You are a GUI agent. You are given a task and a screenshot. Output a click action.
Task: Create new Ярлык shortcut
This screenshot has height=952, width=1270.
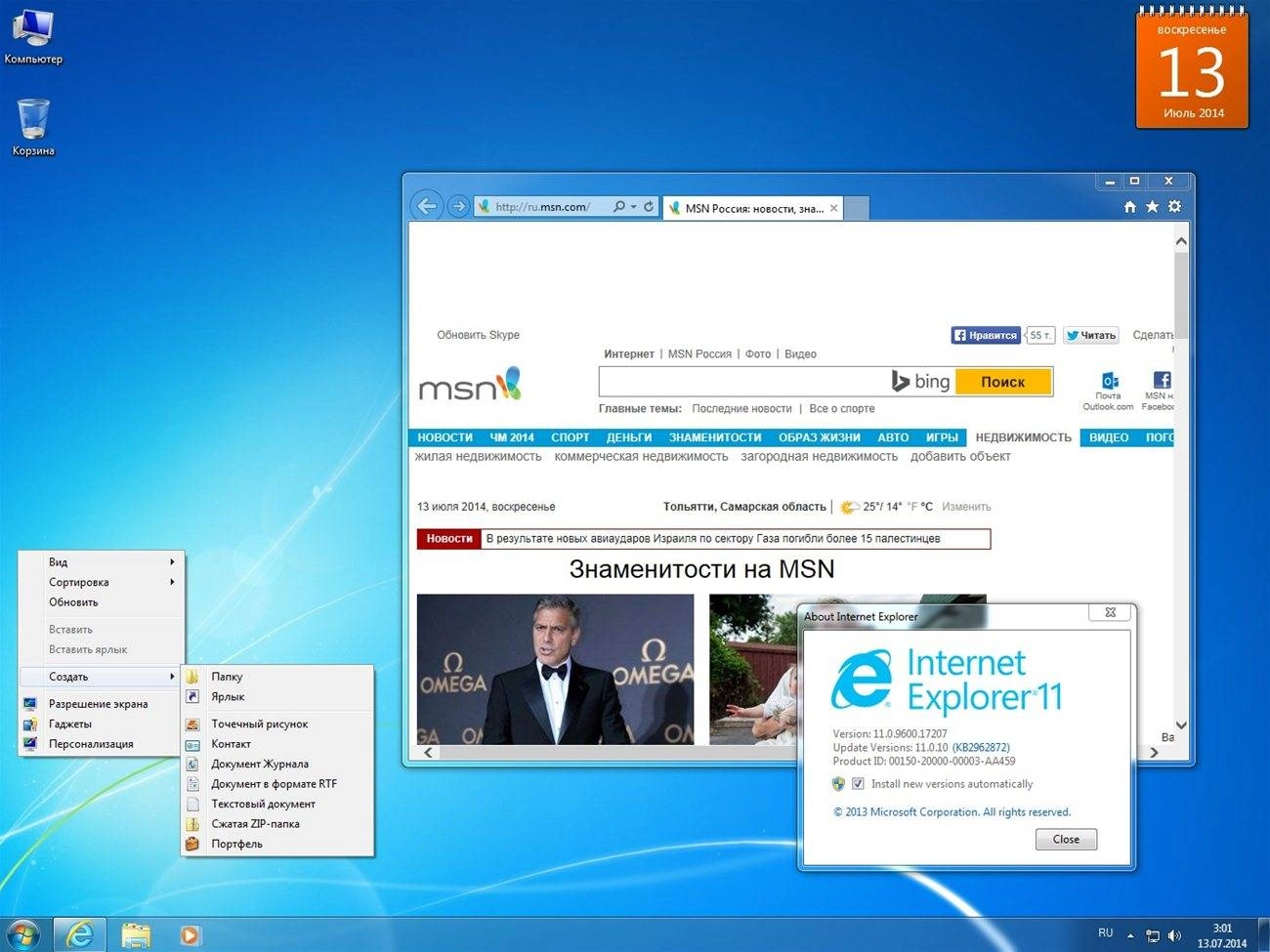pos(277,696)
